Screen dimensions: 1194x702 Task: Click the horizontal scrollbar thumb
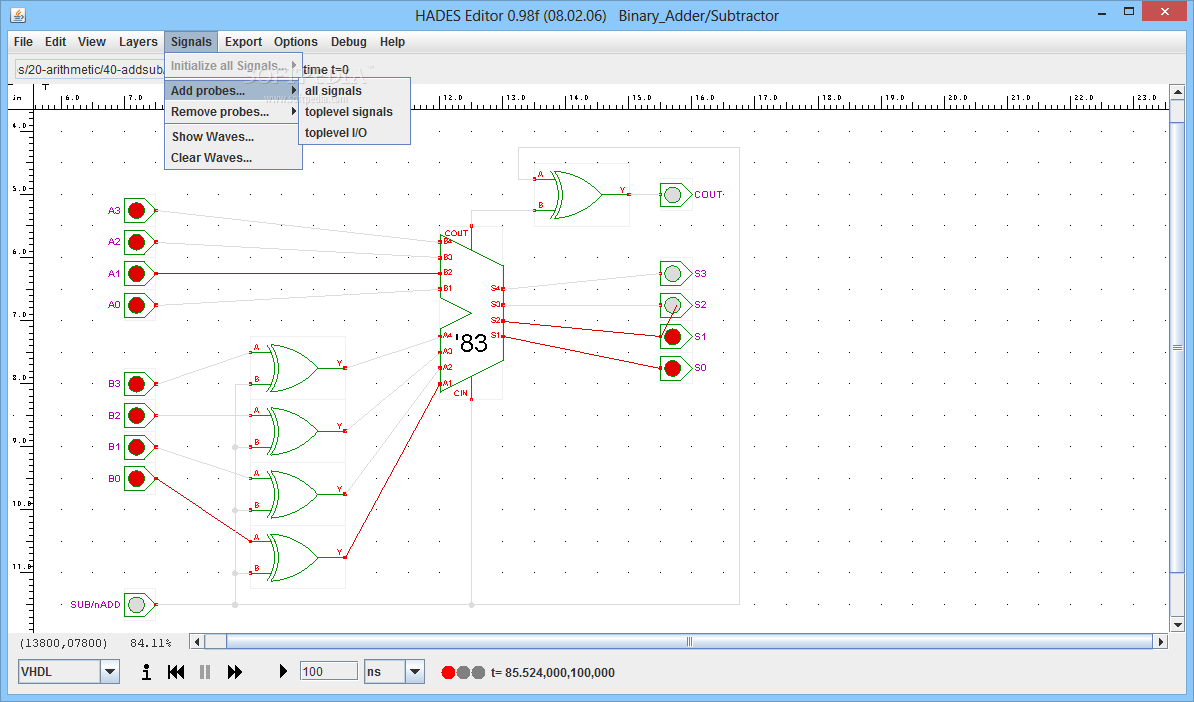689,642
